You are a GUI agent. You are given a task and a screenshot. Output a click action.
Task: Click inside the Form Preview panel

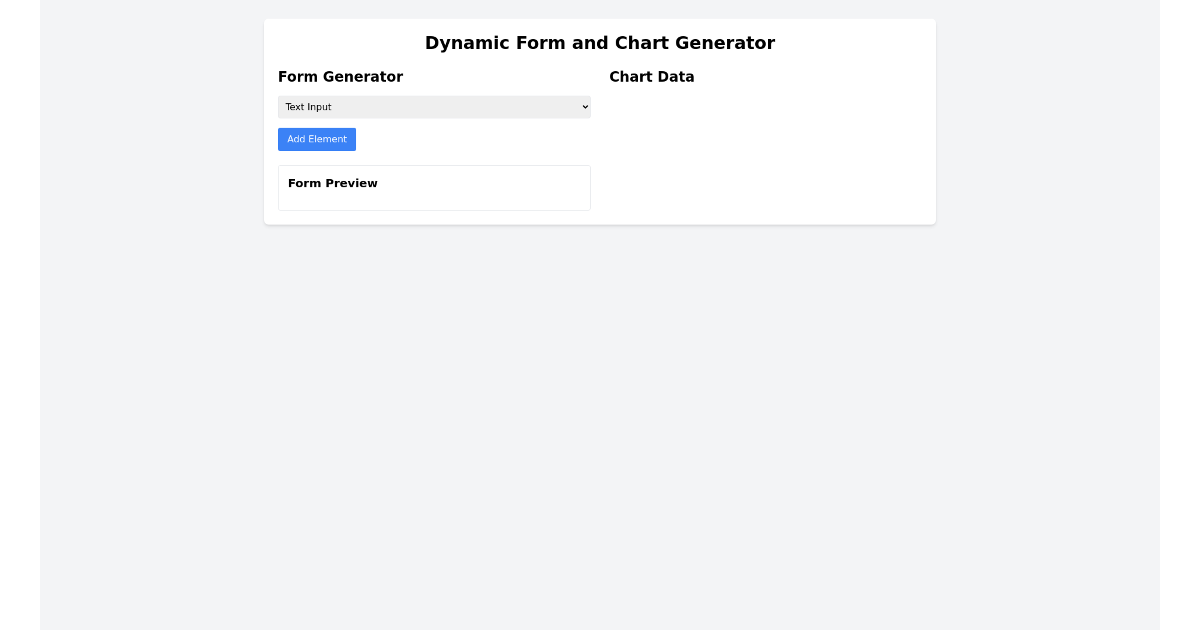[434, 198]
